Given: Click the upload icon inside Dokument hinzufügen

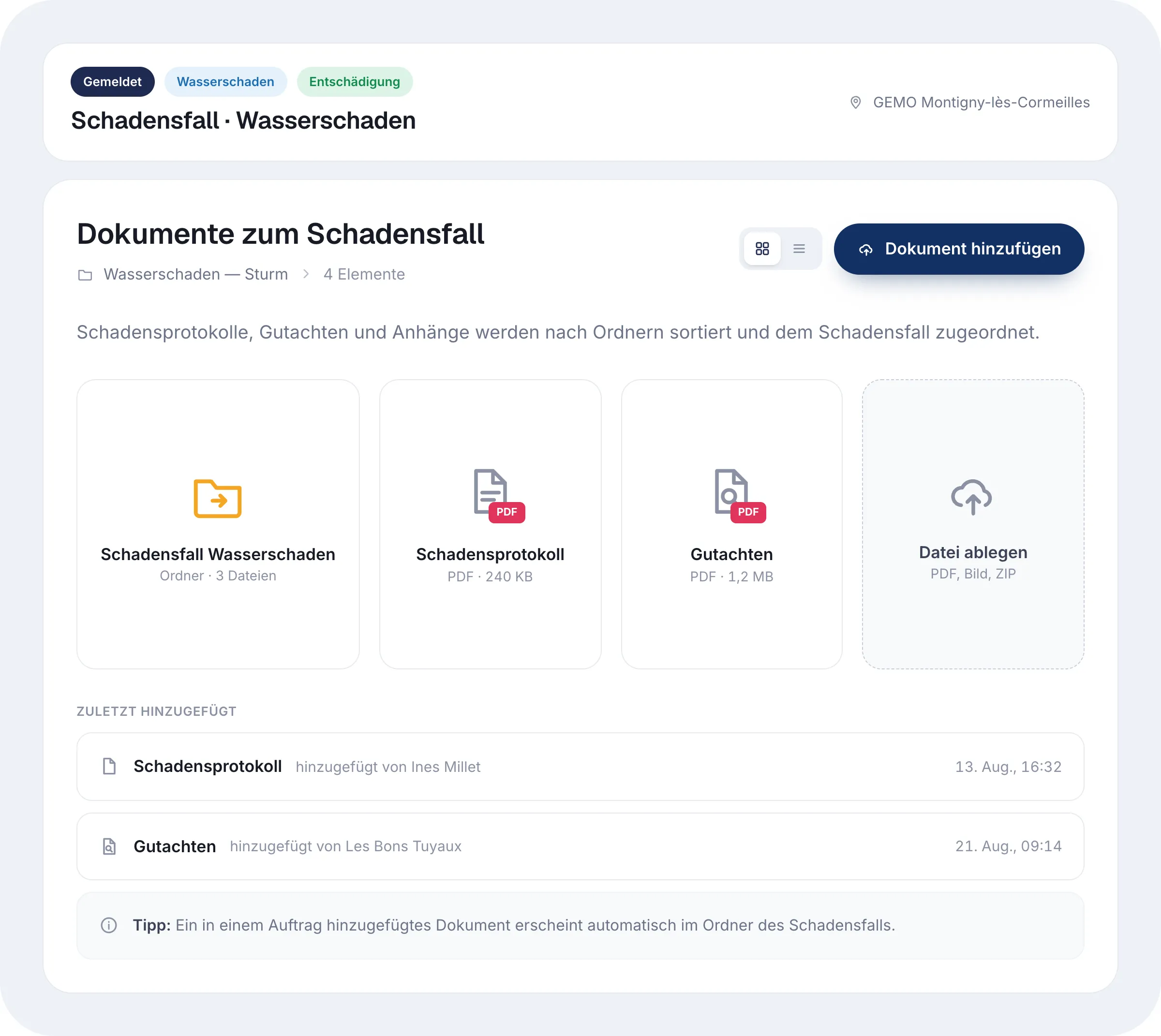Looking at the screenshot, I should click(x=865, y=249).
